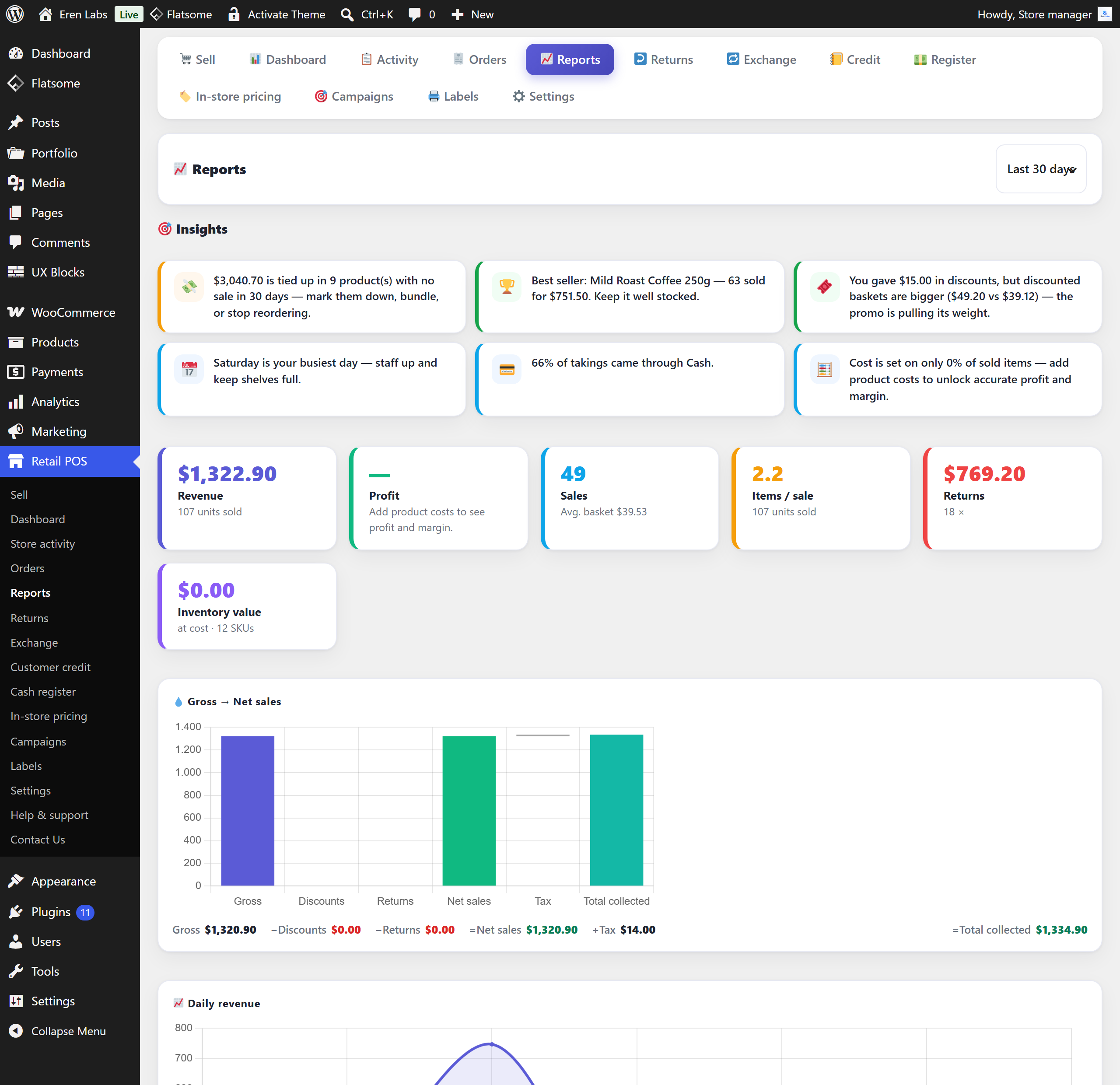
Task: Click the Appearance paintbrush icon
Action: point(16,881)
